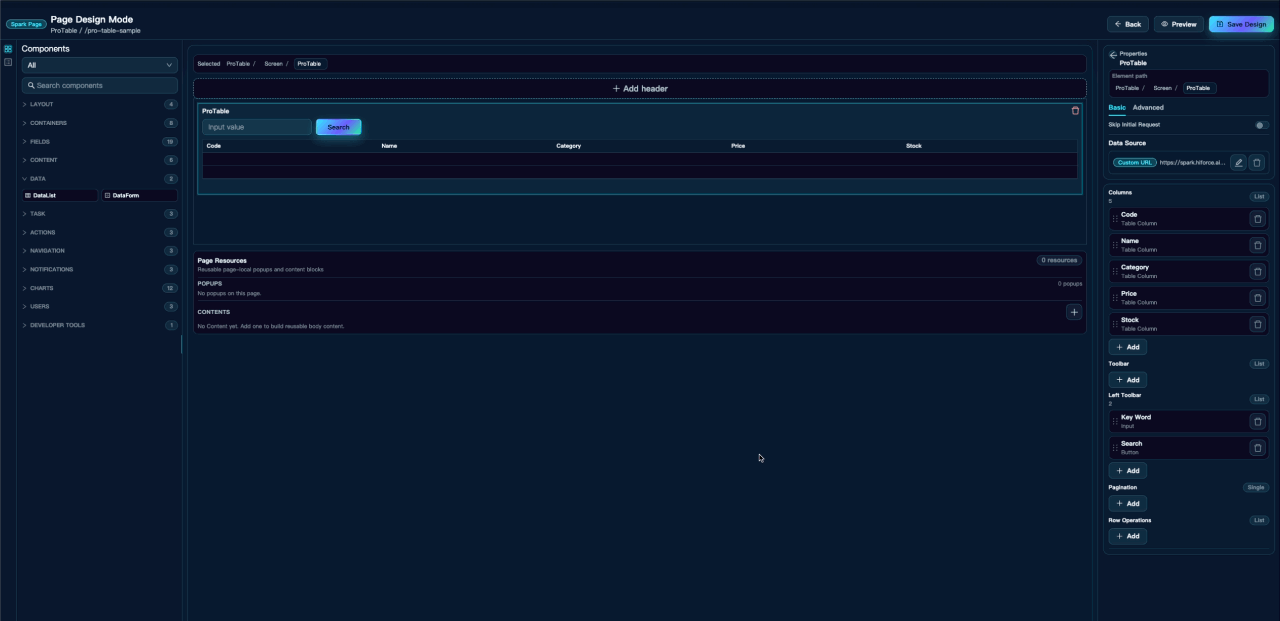Image resolution: width=1280 pixels, height=621 pixels.
Task: Select Screen in Element path
Action: 1162,88
